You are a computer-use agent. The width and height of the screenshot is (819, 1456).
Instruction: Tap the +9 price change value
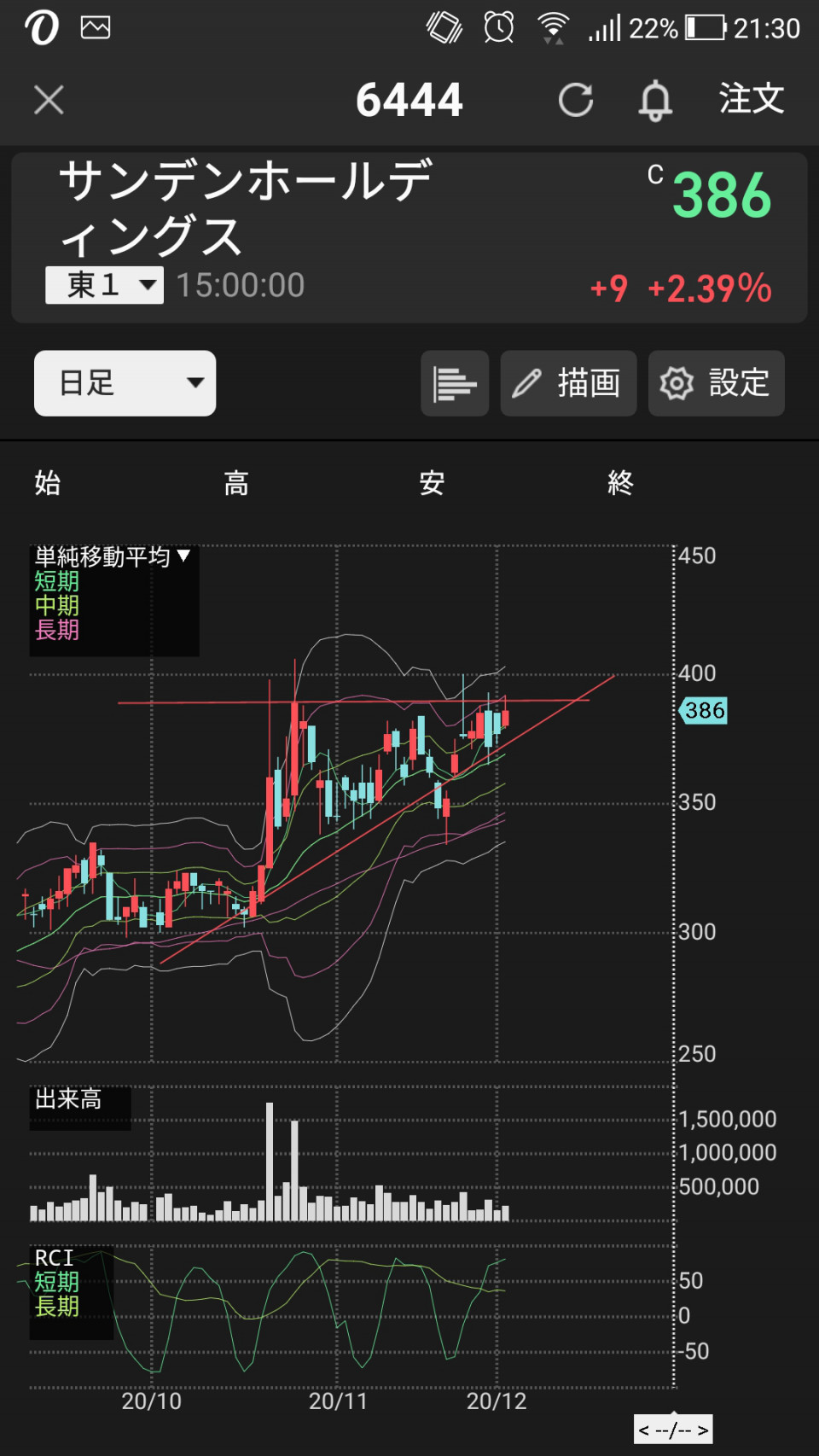pyautogui.click(x=609, y=288)
